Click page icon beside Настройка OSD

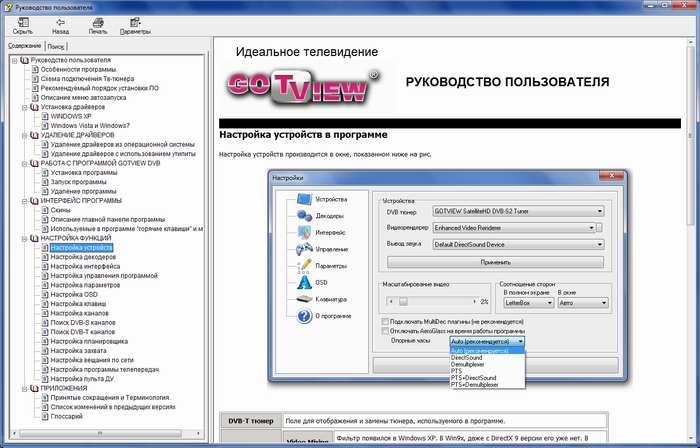coord(45,294)
